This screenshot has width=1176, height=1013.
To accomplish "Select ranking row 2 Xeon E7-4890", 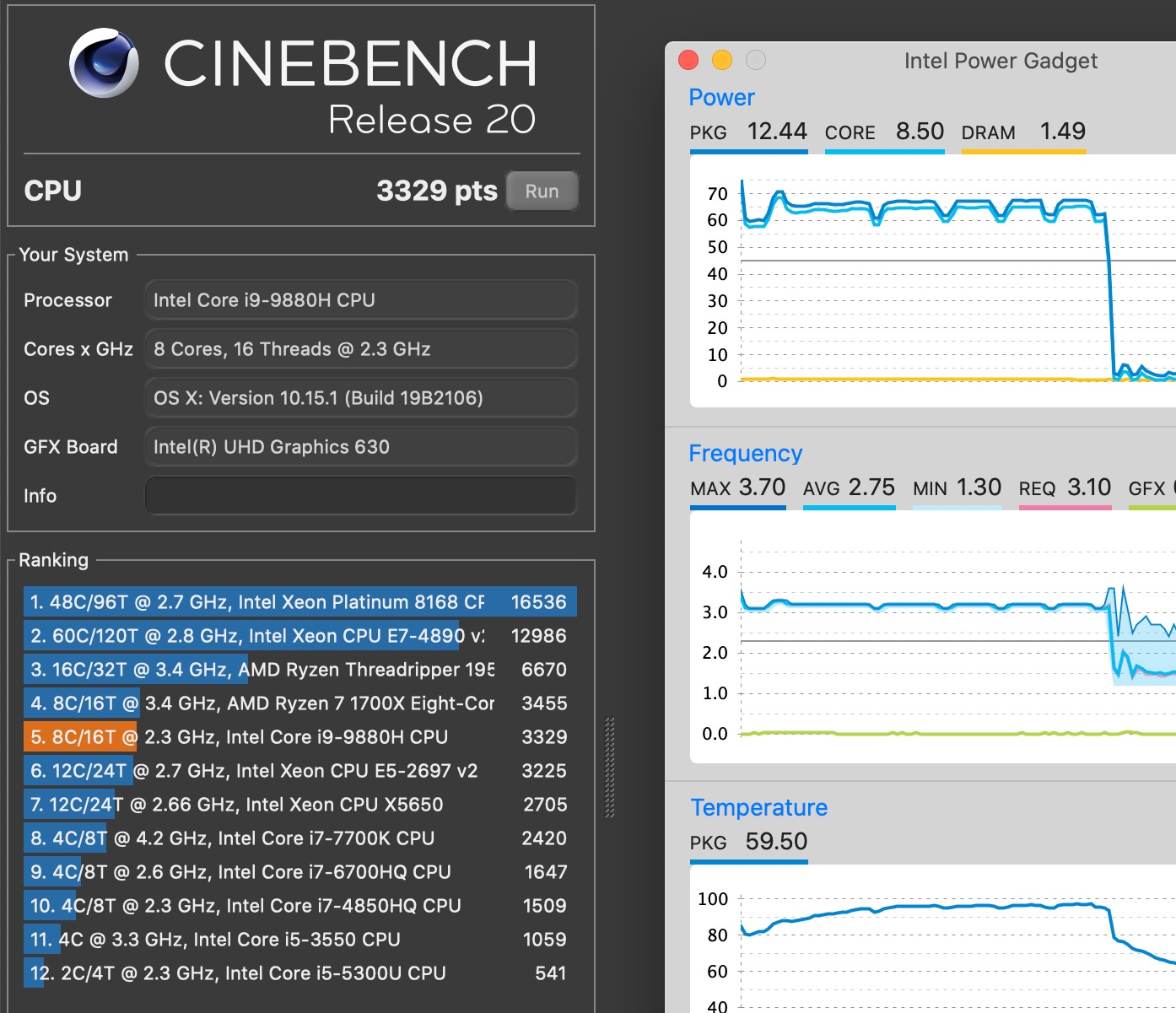I will tap(300, 636).
